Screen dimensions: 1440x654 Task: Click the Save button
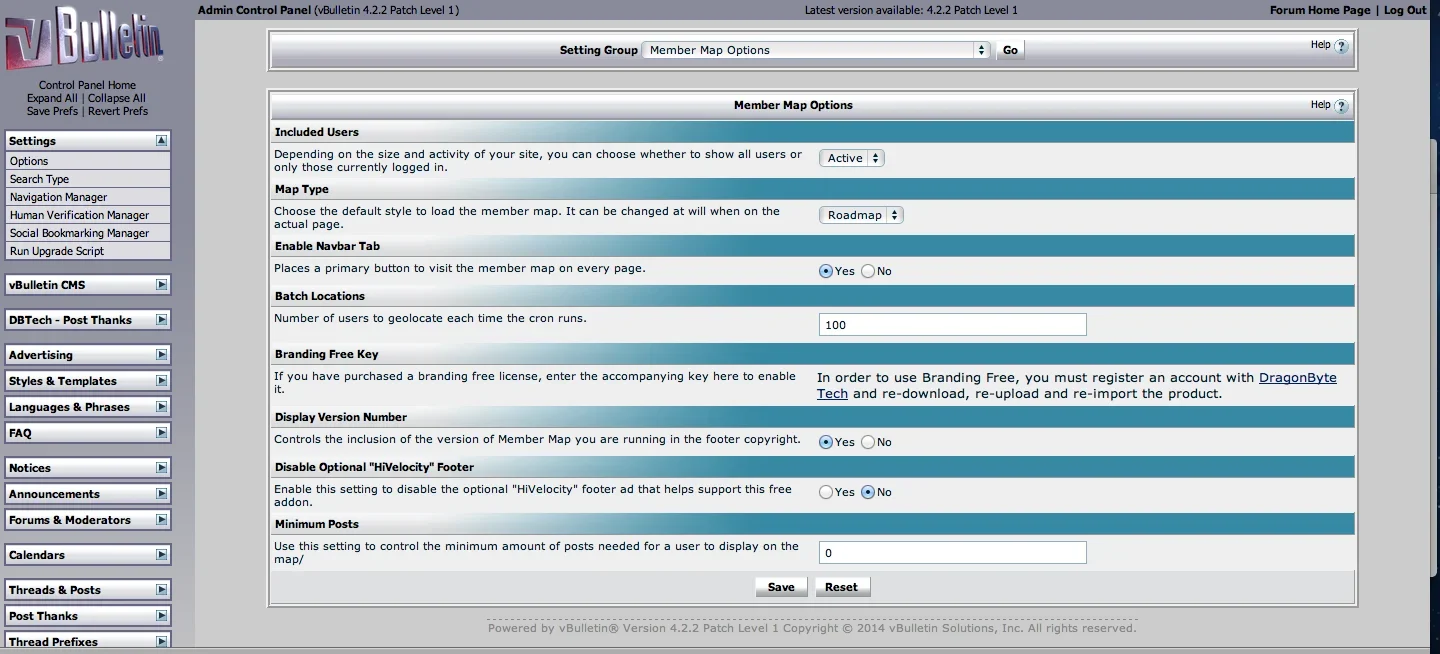tap(781, 587)
